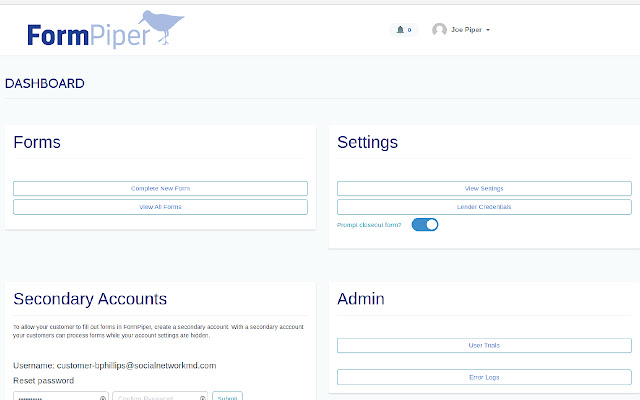Screen dimensions: 640x400
Task: Click the password field's show-password icon
Action: pyautogui.click(x=103, y=398)
